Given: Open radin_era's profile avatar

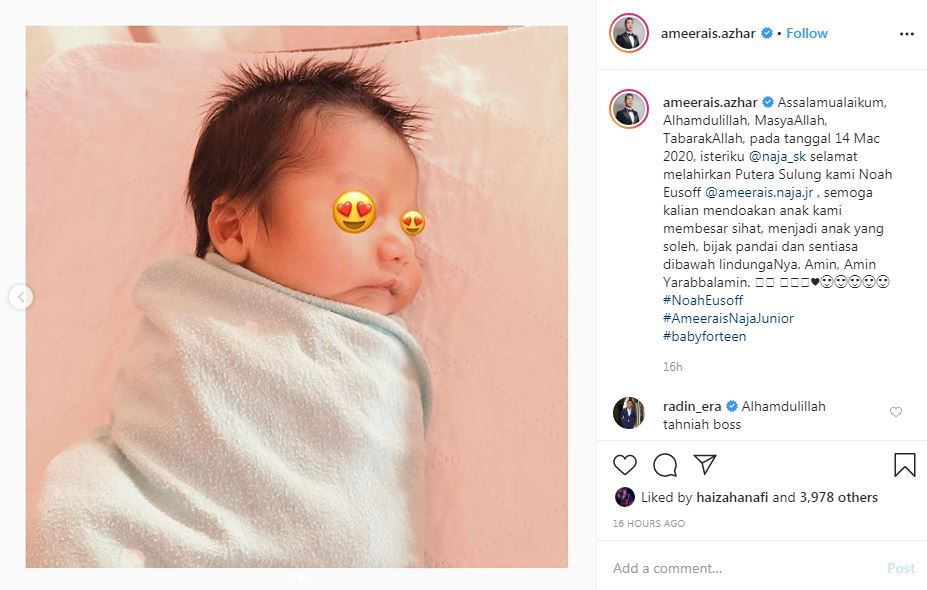Looking at the screenshot, I should [x=628, y=413].
